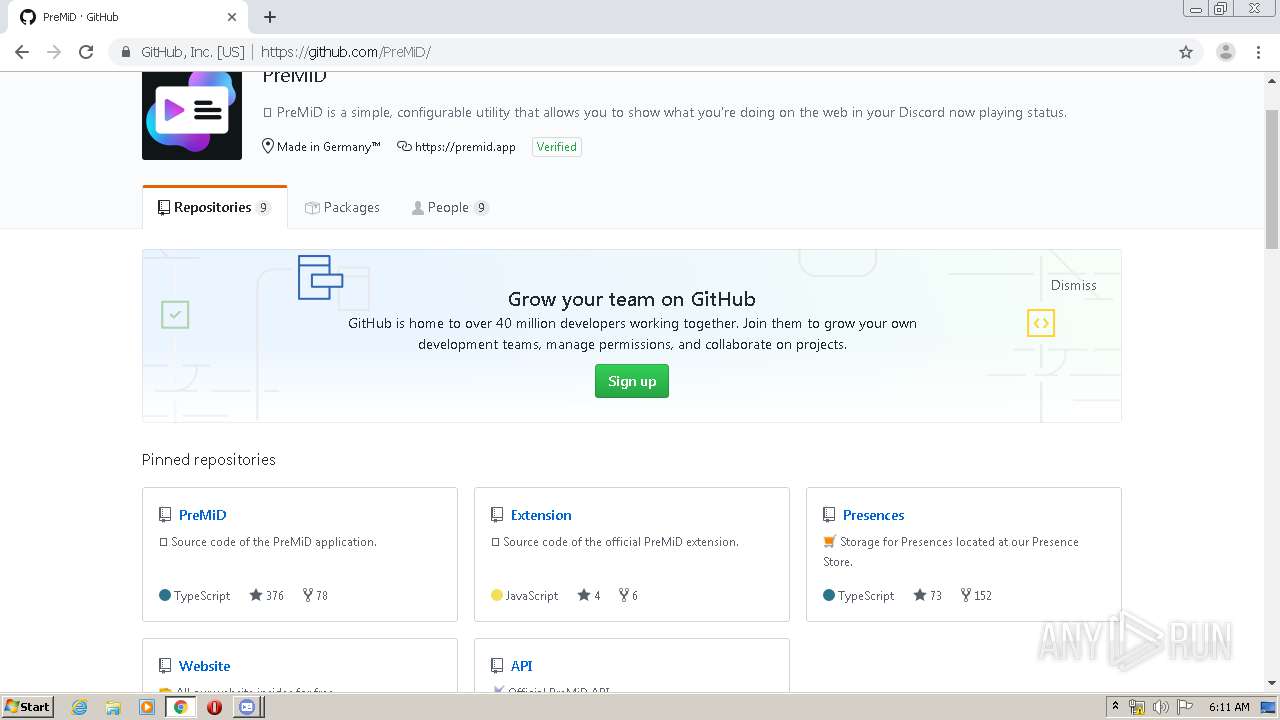This screenshot has height=720, width=1280.
Task: Open the Website pinned repository
Action: [x=204, y=666]
